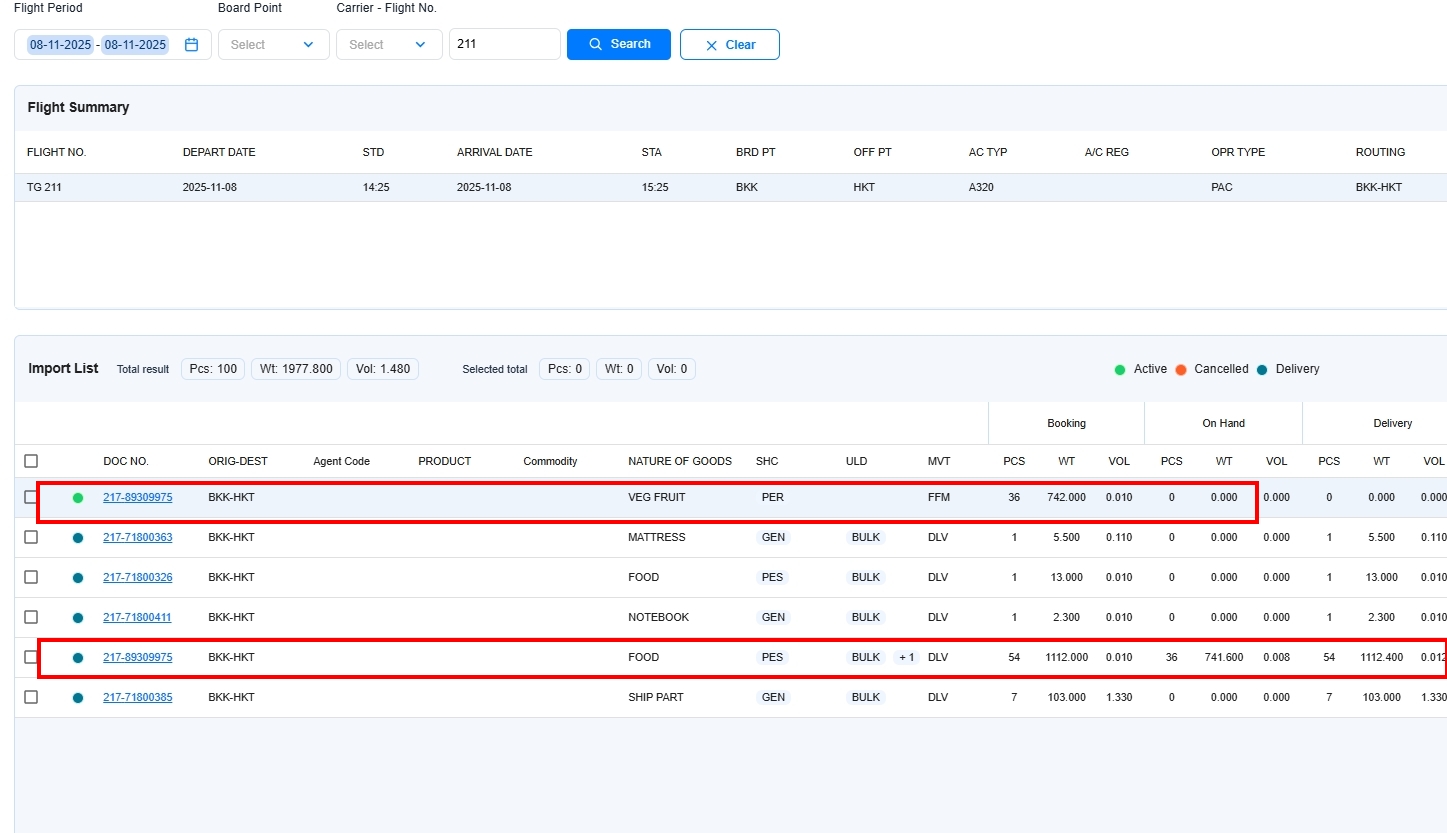This screenshot has width=1447, height=833.
Task: Check the box for the MATTRESS row
Action: tap(31, 537)
